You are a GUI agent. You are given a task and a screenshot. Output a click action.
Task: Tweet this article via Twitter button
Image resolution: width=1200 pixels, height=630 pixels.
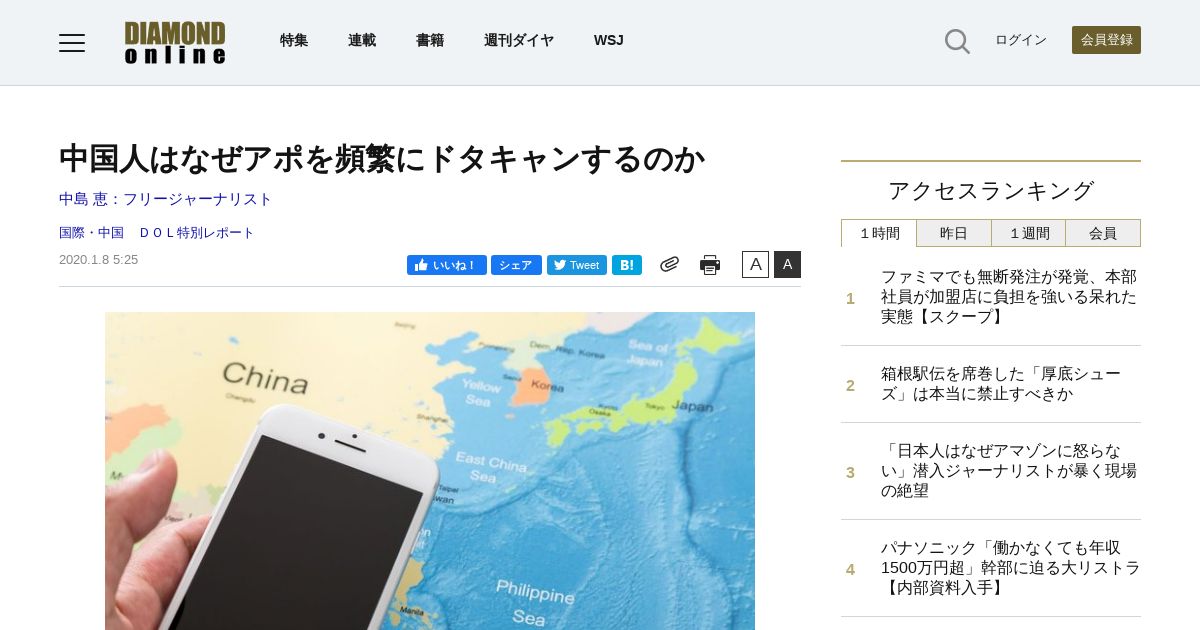(x=577, y=265)
